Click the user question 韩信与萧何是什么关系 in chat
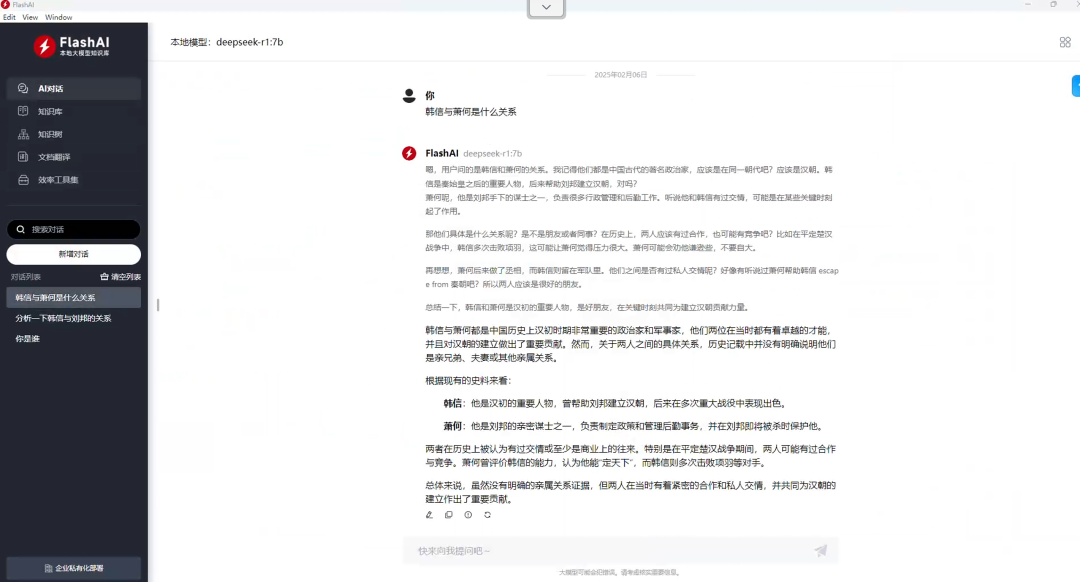The height and width of the screenshot is (582, 1080). (x=470, y=112)
